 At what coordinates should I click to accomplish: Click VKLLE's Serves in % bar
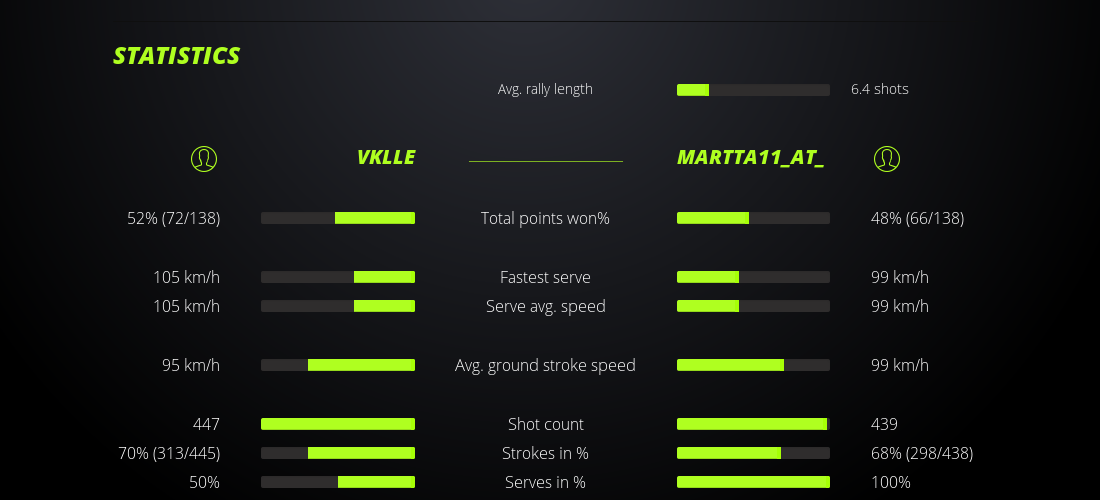pyautogui.click(x=338, y=482)
